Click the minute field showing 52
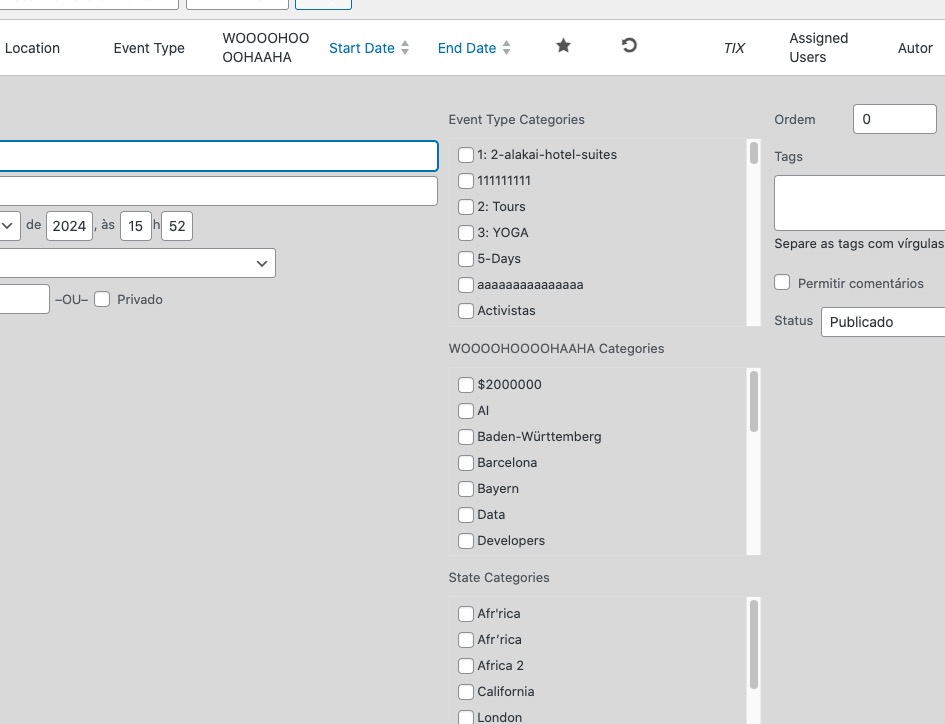 (177, 226)
